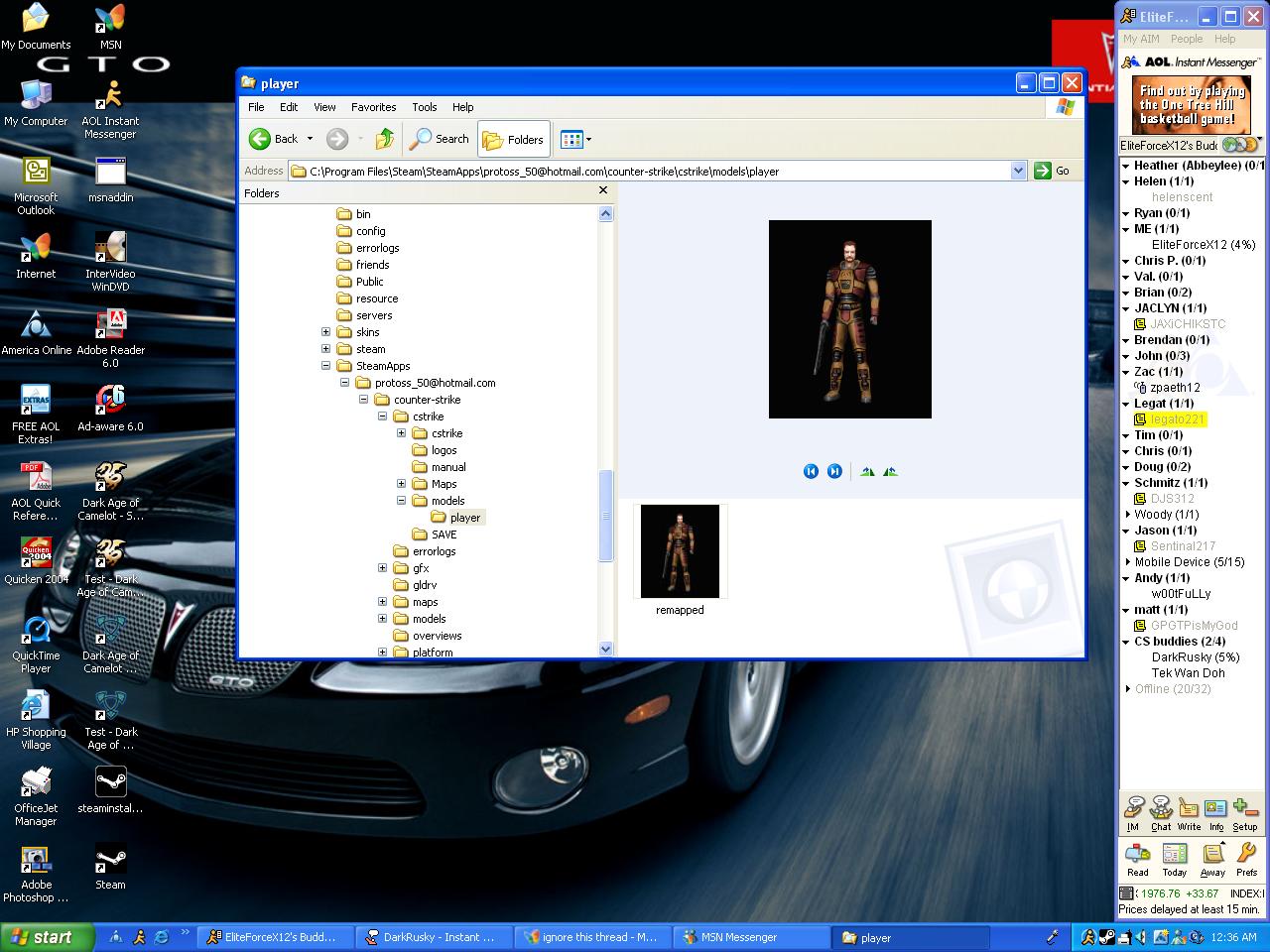
Task: Show next image in filmstrip preview
Action: point(834,471)
